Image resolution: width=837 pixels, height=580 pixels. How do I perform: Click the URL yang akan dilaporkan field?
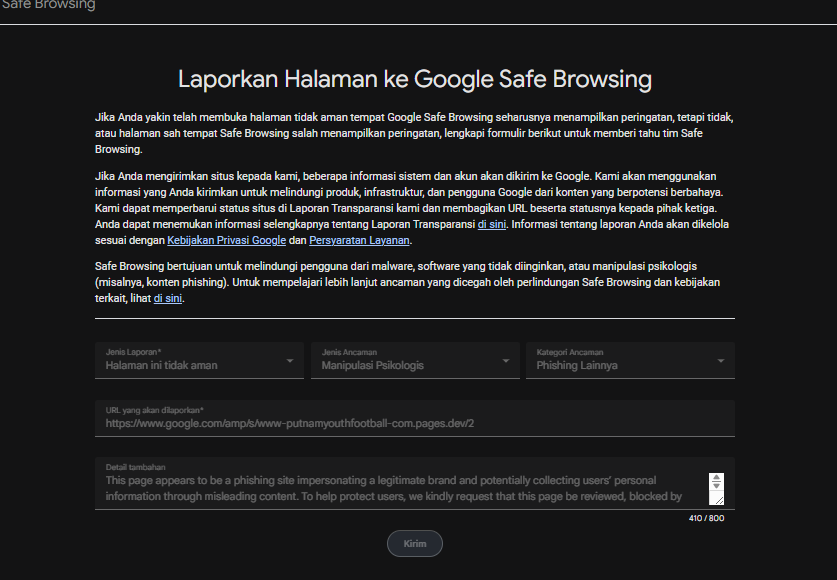(415, 418)
